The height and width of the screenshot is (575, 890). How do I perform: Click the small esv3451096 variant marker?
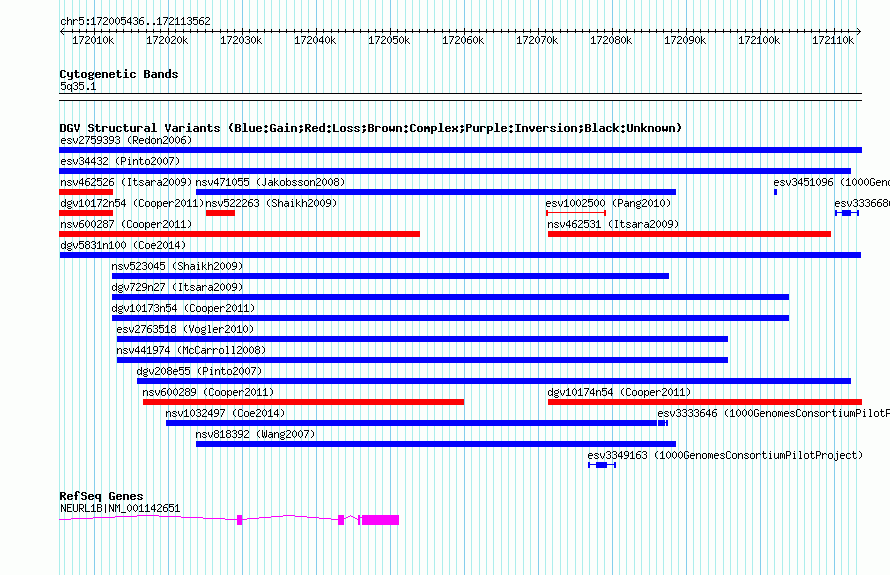775,192
